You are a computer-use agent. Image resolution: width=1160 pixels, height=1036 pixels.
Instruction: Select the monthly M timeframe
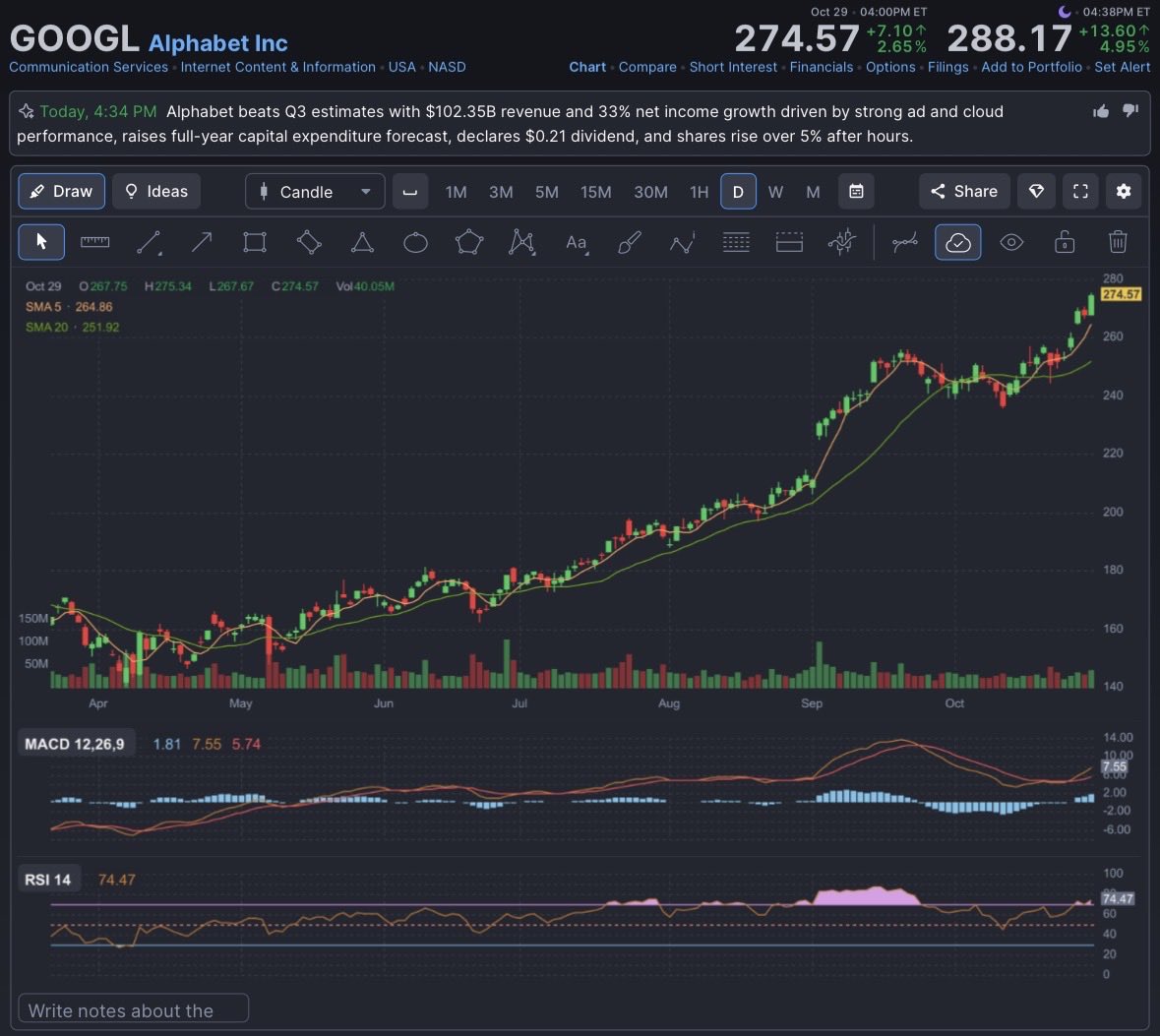click(x=813, y=193)
